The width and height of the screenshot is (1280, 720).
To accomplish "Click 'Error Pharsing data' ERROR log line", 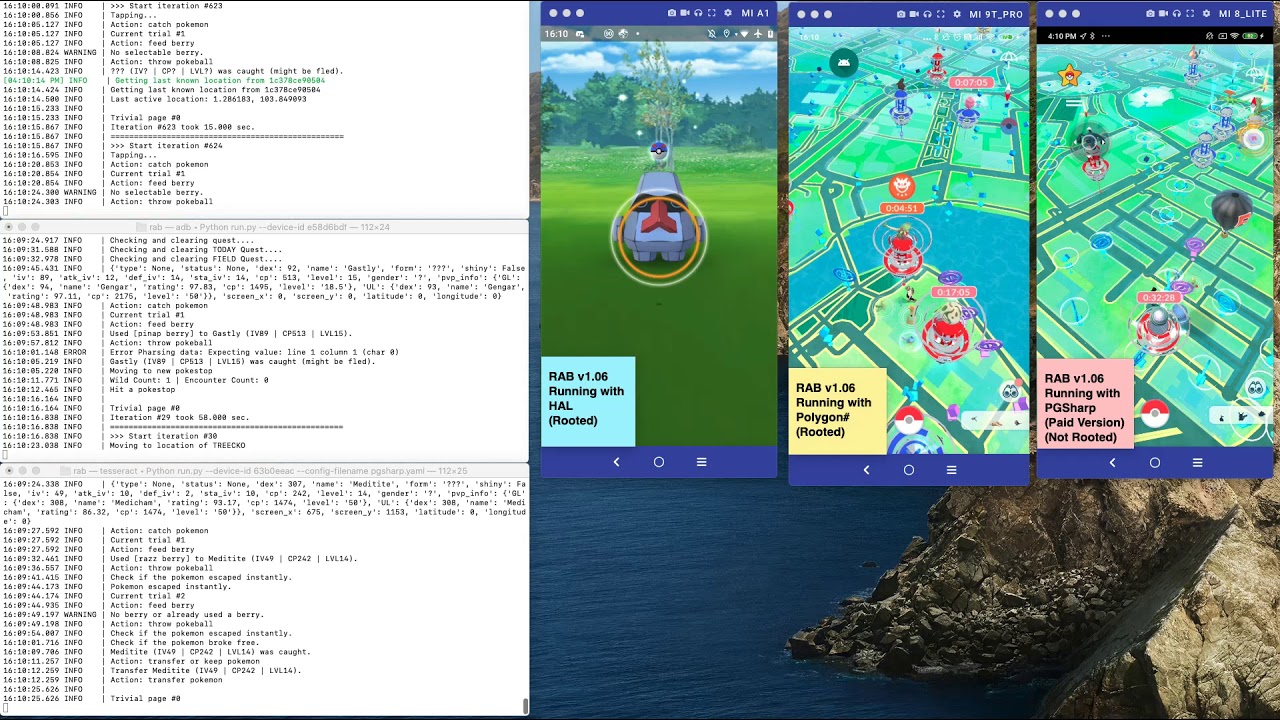I will pyautogui.click(x=254, y=352).
